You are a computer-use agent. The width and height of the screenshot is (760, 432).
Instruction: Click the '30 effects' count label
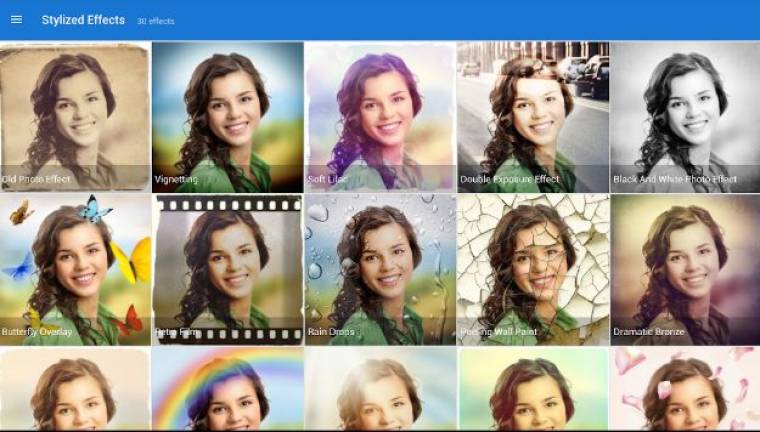(x=156, y=21)
